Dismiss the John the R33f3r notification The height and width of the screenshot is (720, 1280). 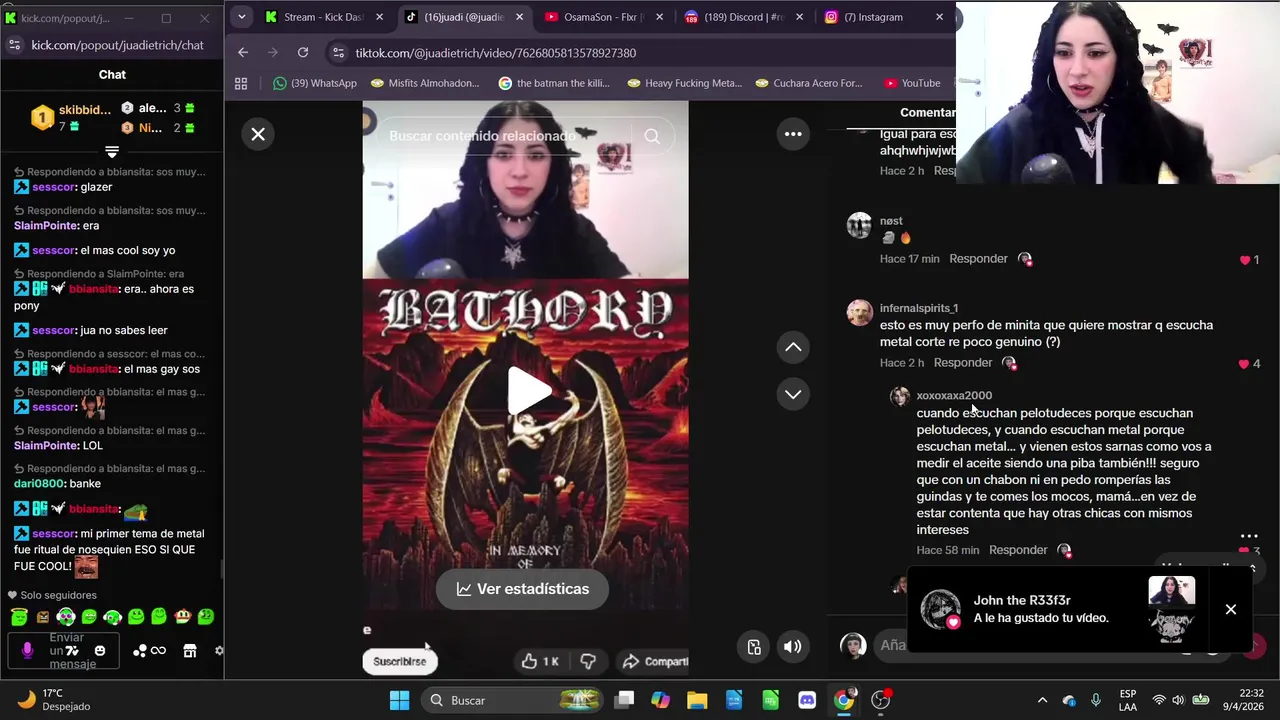point(1231,609)
